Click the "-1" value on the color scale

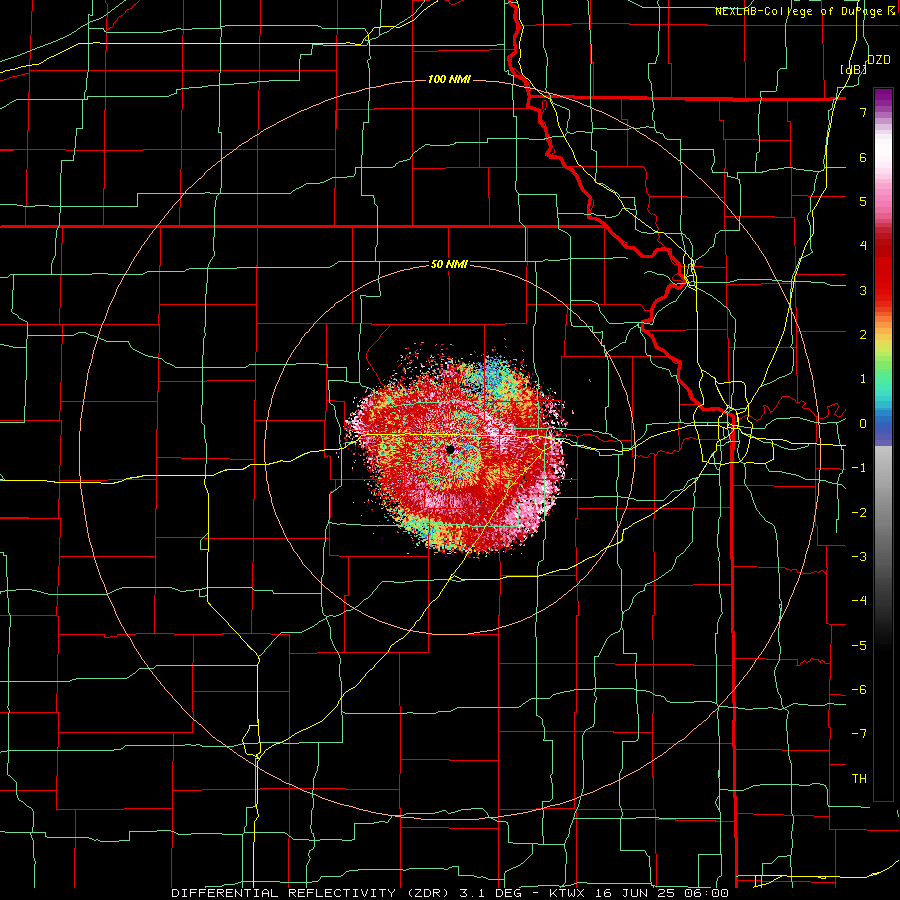pos(859,468)
